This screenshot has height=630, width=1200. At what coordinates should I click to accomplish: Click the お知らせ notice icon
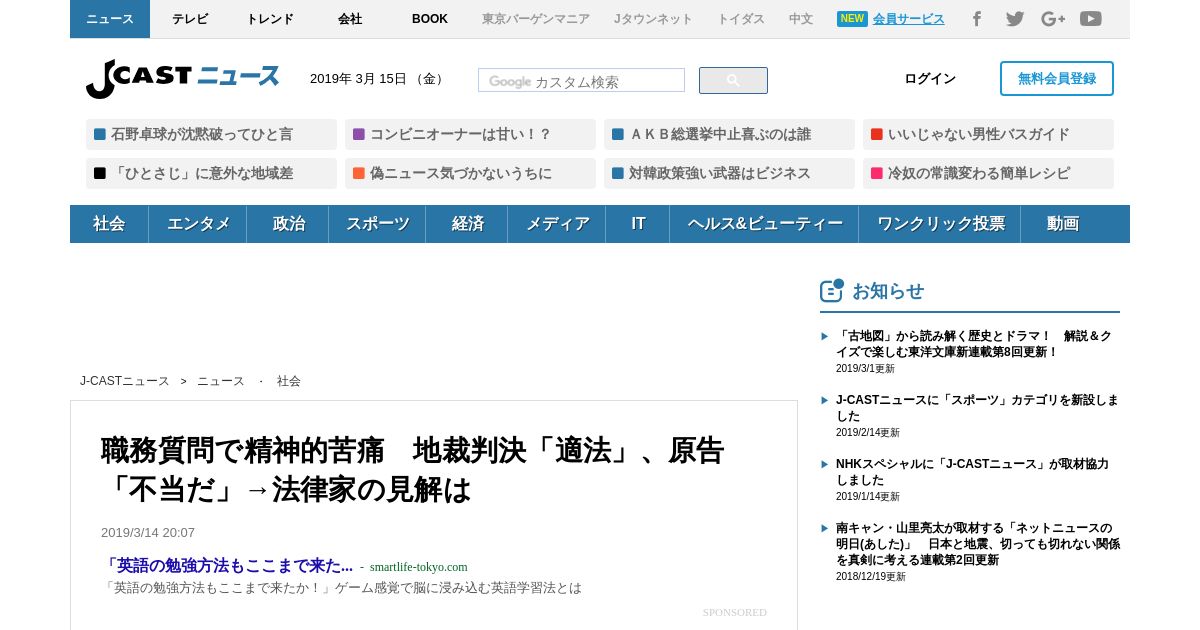pyautogui.click(x=832, y=290)
